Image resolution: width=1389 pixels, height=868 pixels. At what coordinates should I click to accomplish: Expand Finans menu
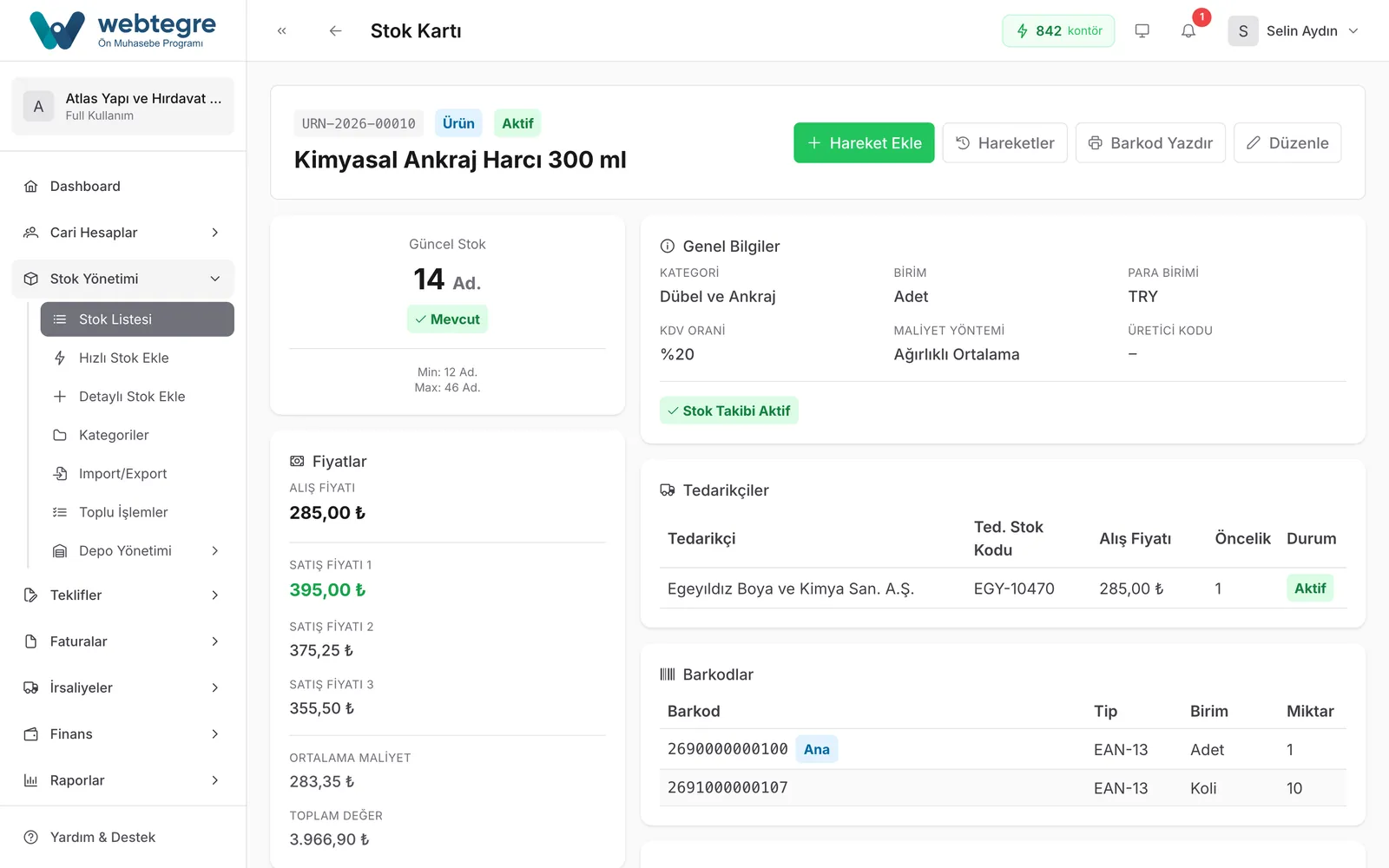[123, 734]
